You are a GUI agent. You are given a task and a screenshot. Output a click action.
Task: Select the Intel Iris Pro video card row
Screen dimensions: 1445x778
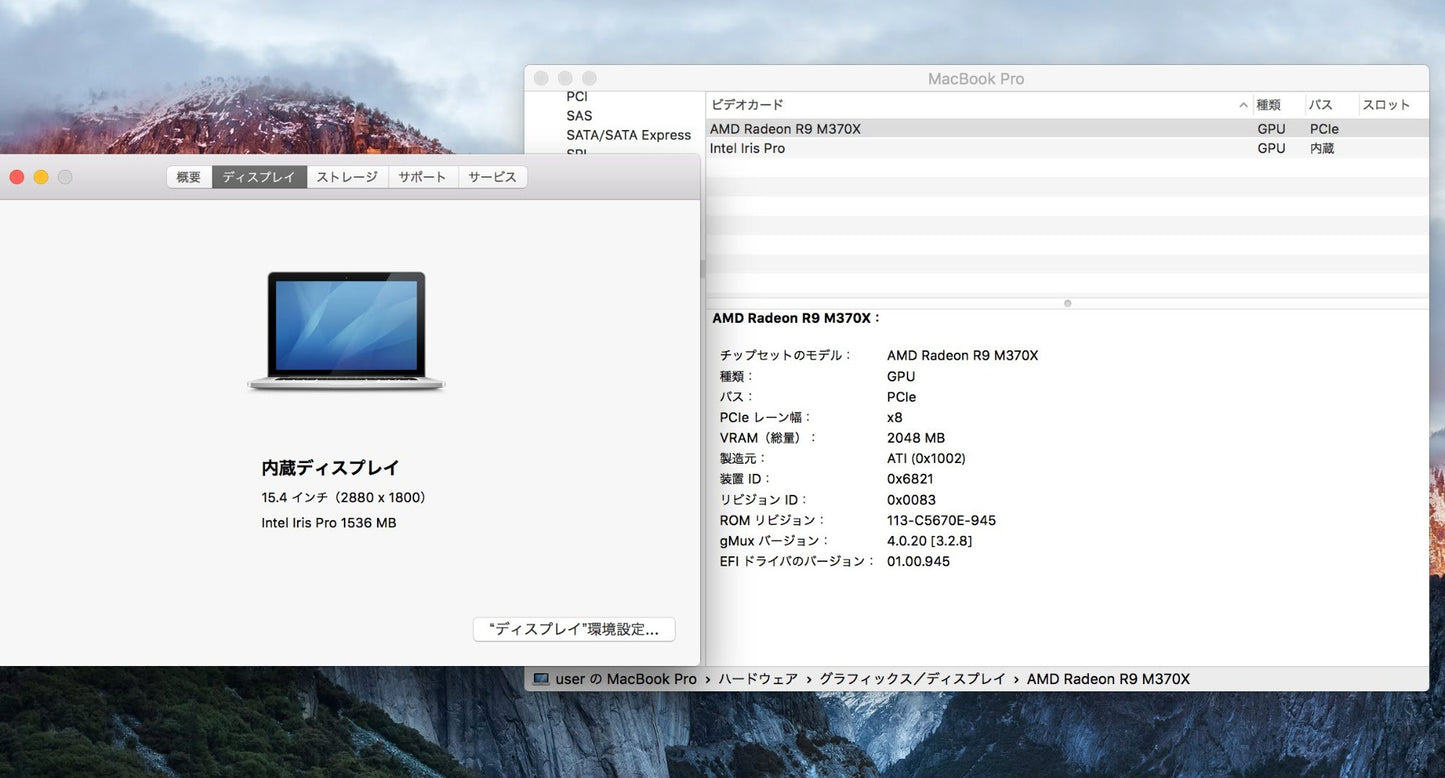pyautogui.click(x=1067, y=148)
